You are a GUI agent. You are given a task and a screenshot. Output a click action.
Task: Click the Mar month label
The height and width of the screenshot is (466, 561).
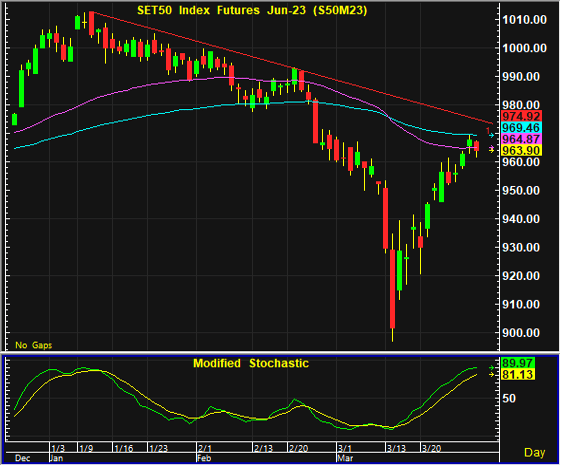pyautogui.click(x=345, y=458)
